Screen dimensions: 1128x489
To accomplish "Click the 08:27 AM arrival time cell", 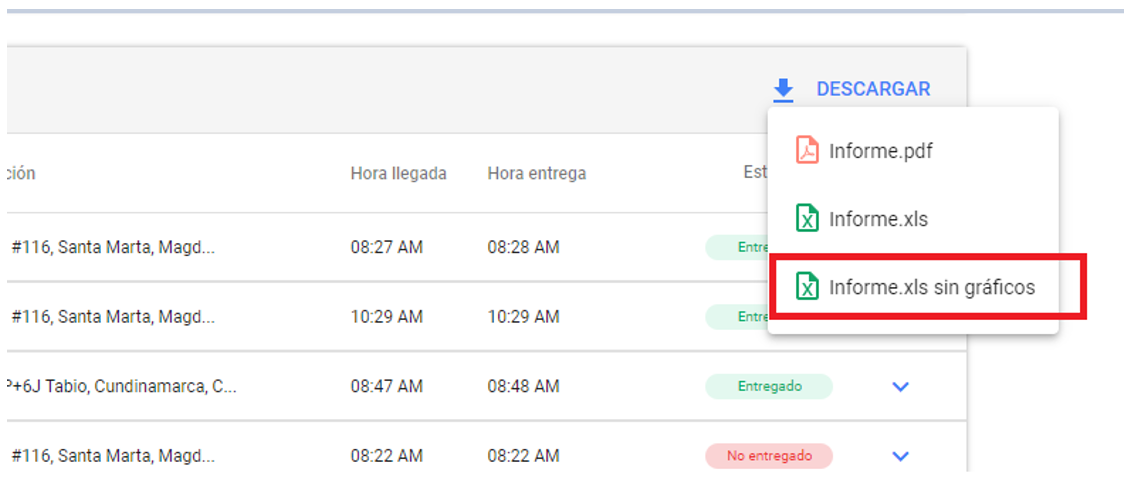I will pyautogui.click(x=386, y=247).
